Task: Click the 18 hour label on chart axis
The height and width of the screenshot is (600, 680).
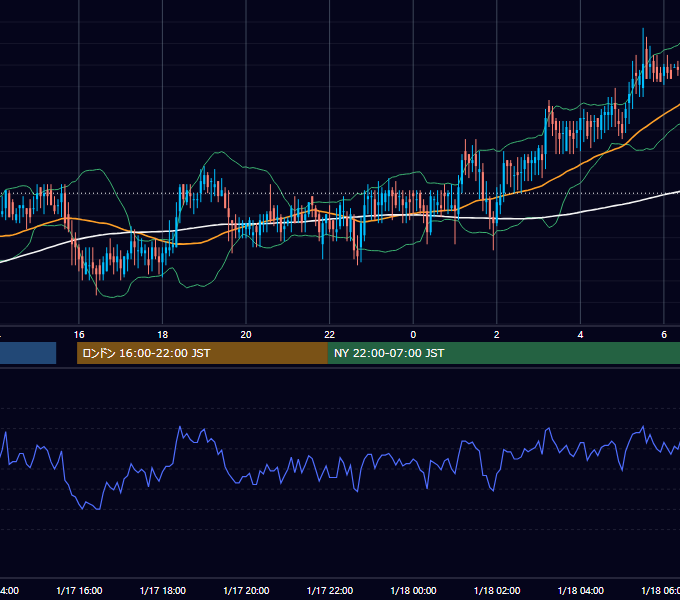Action: [163, 335]
